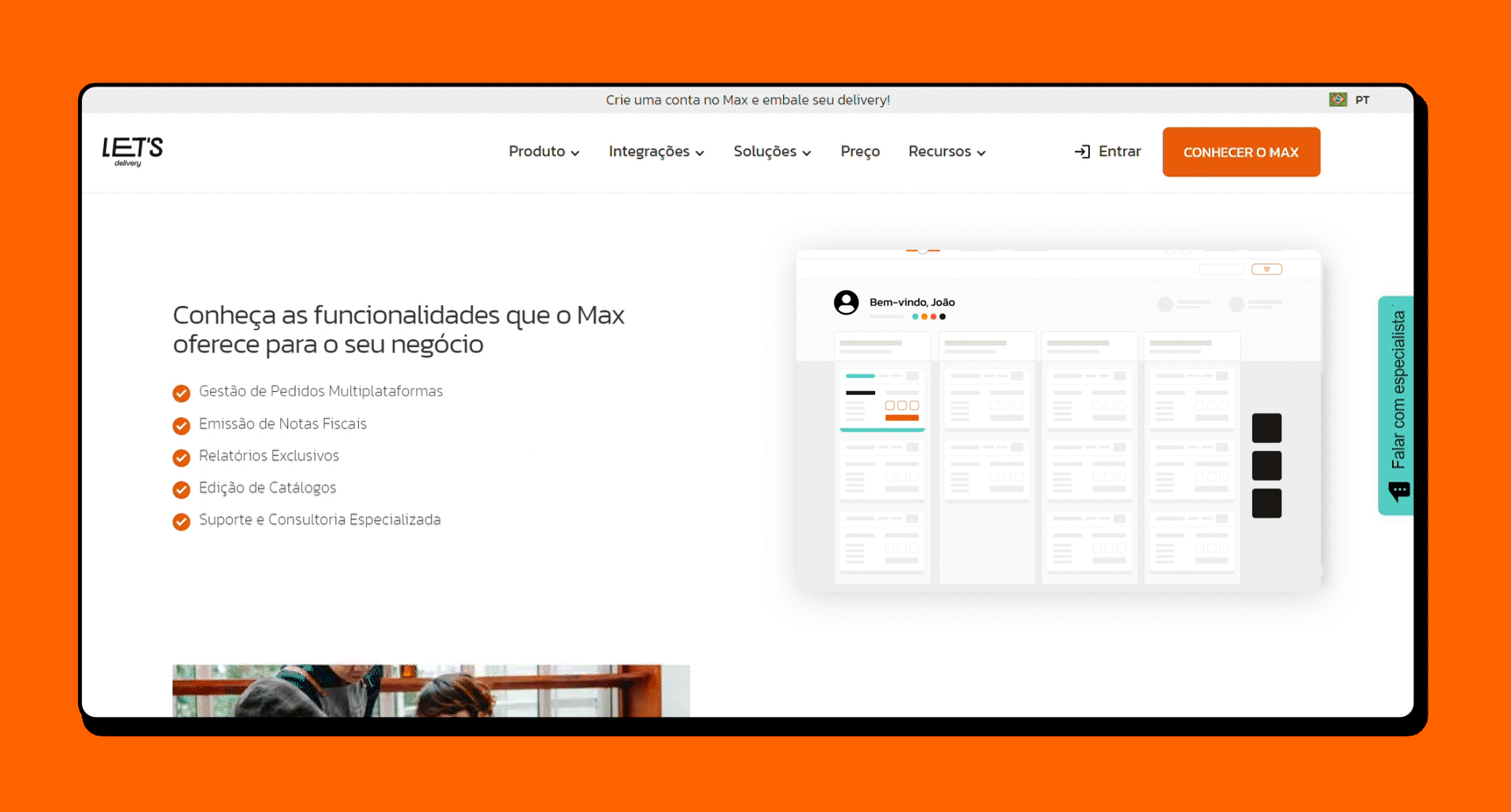This screenshot has width=1511, height=812.
Task: Click the CONHECER O MAX button
Action: (1241, 152)
